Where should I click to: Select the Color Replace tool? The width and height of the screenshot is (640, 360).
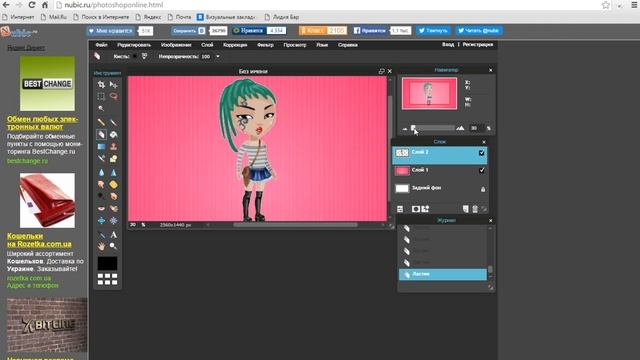(x=101, y=158)
